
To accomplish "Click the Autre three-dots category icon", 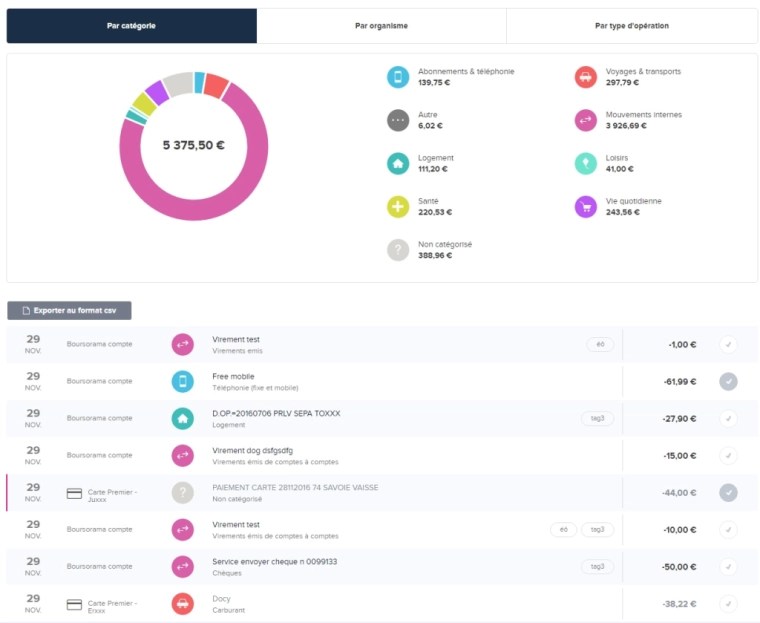I will click(398, 120).
